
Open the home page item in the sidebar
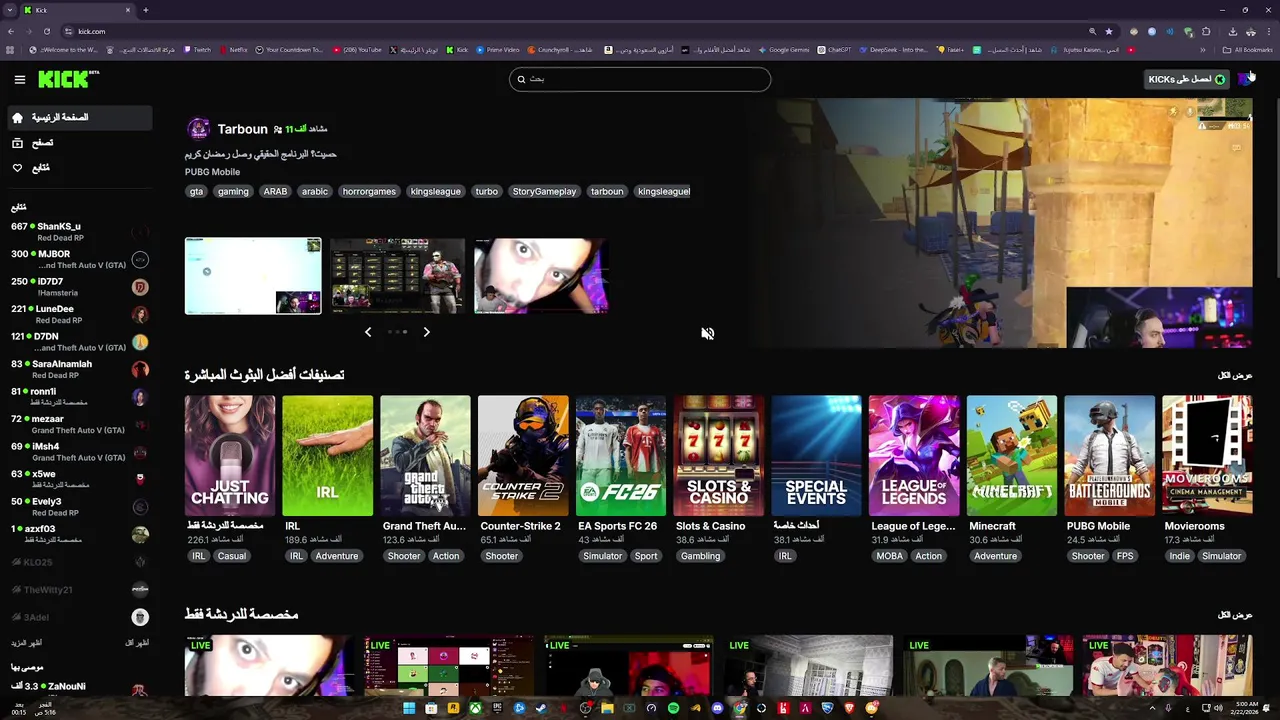pyautogui.click(x=79, y=117)
